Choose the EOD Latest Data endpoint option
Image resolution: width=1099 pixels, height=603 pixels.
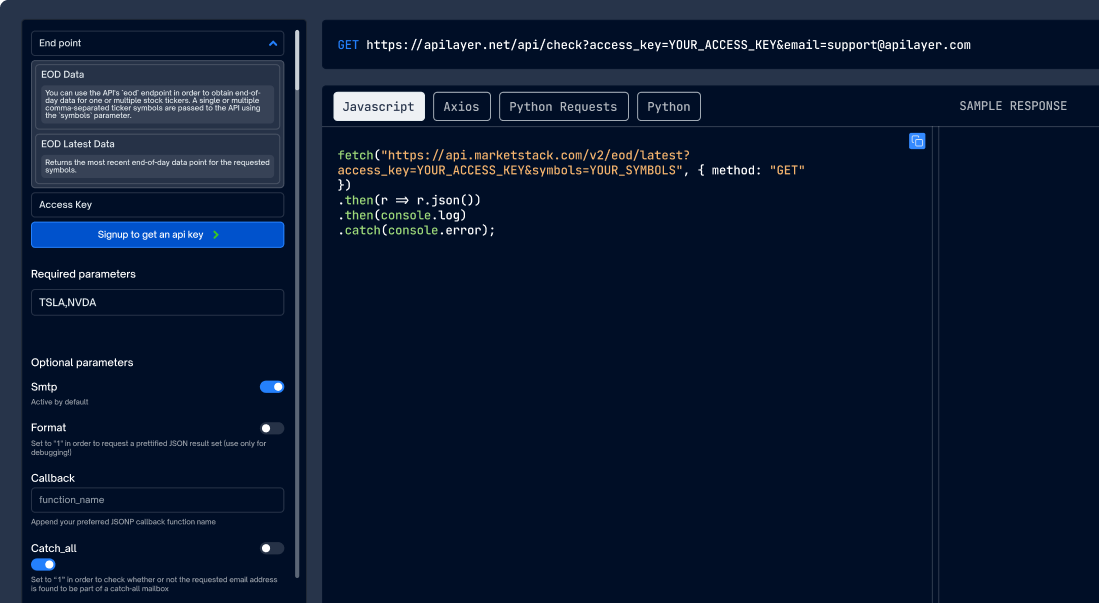click(157, 158)
